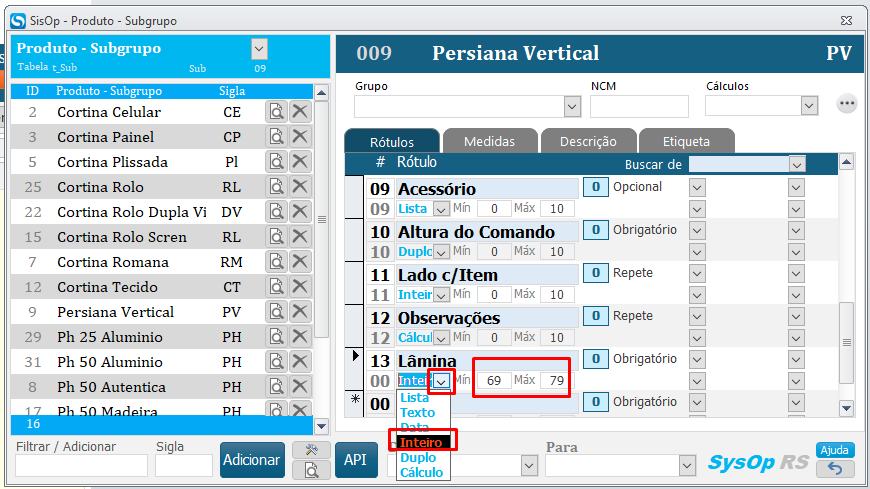This screenshot has width=870, height=489.
Task: Open the type dropdown for Altura do Comando
Action: (x=440, y=252)
